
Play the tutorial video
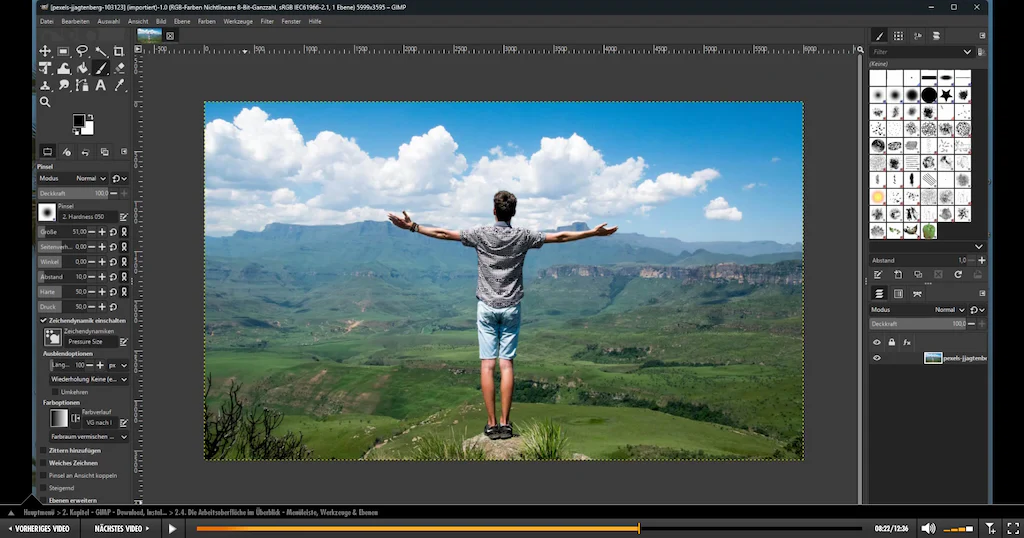[172, 529]
